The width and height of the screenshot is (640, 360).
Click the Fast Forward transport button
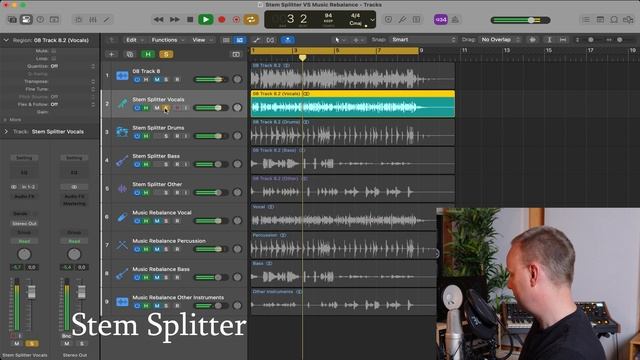coord(175,20)
